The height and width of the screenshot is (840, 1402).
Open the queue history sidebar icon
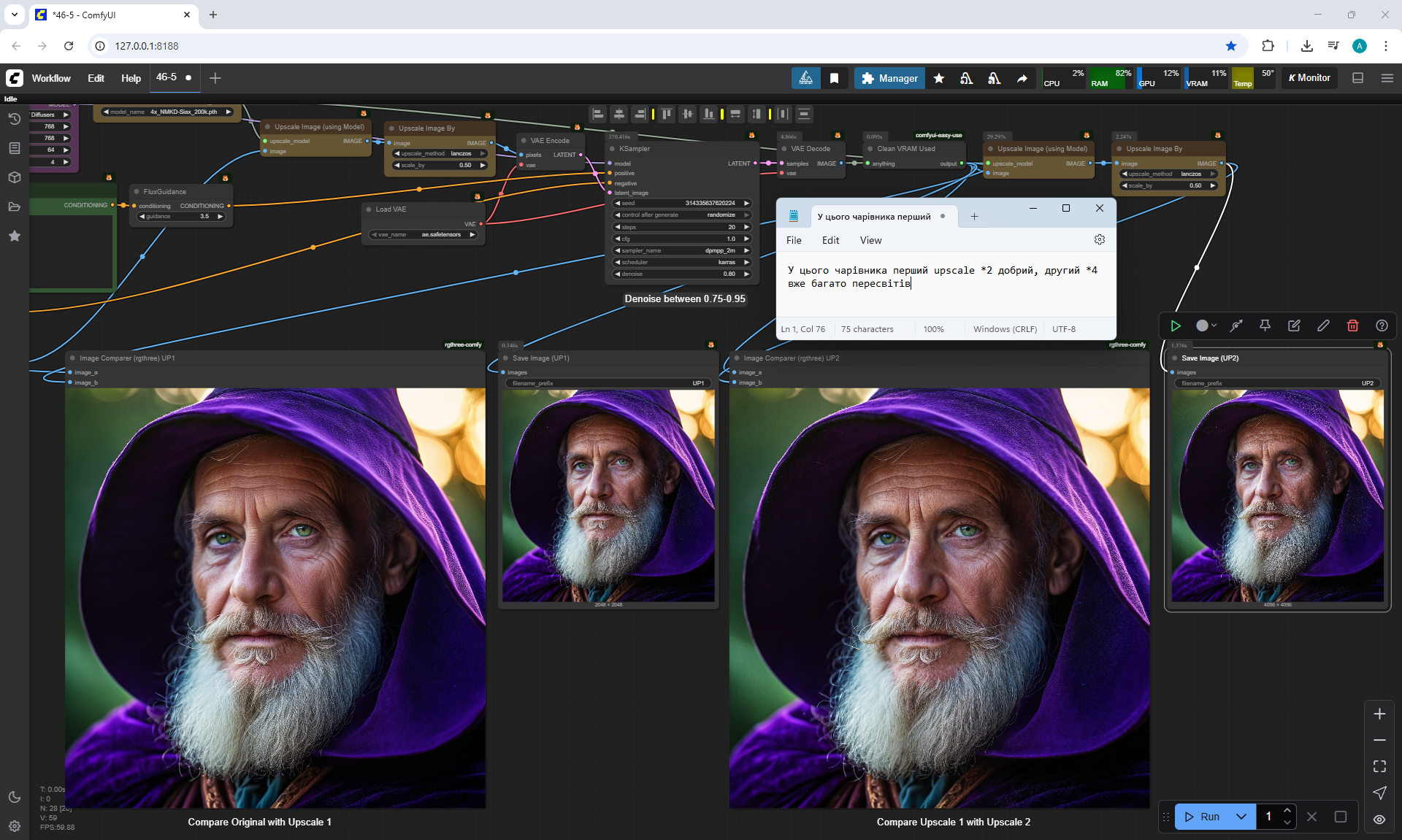click(14, 119)
